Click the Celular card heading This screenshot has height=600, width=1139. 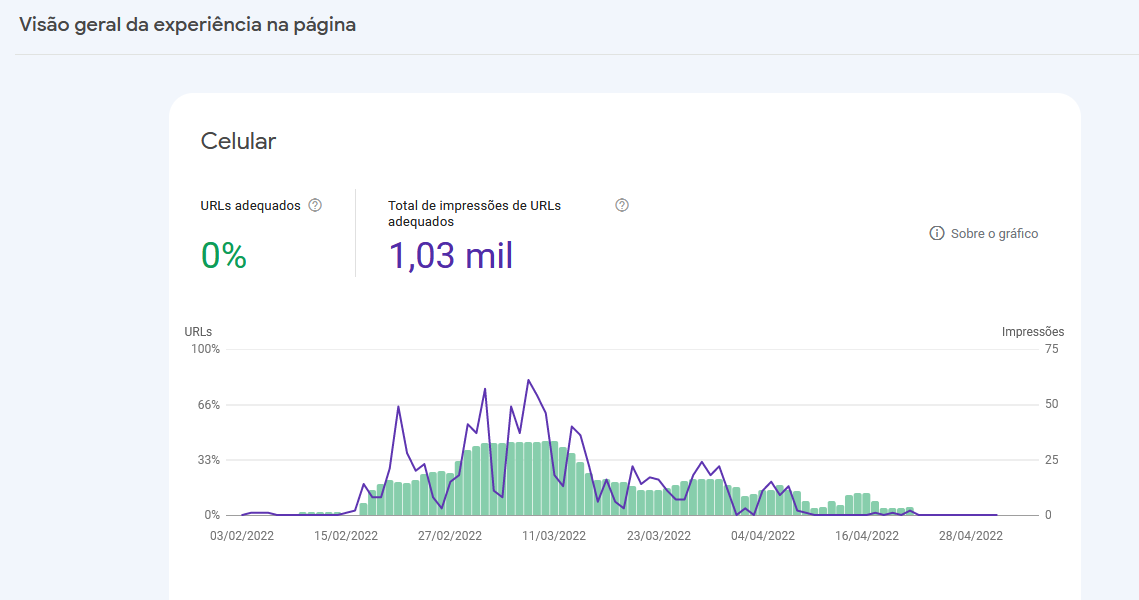[x=238, y=141]
